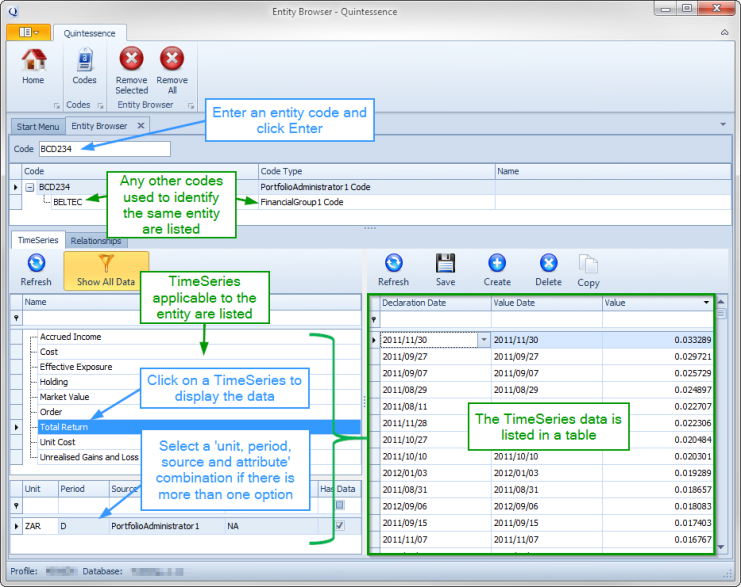Refresh the data table on the right
The width and height of the screenshot is (741, 587).
[x=393, y=270]
